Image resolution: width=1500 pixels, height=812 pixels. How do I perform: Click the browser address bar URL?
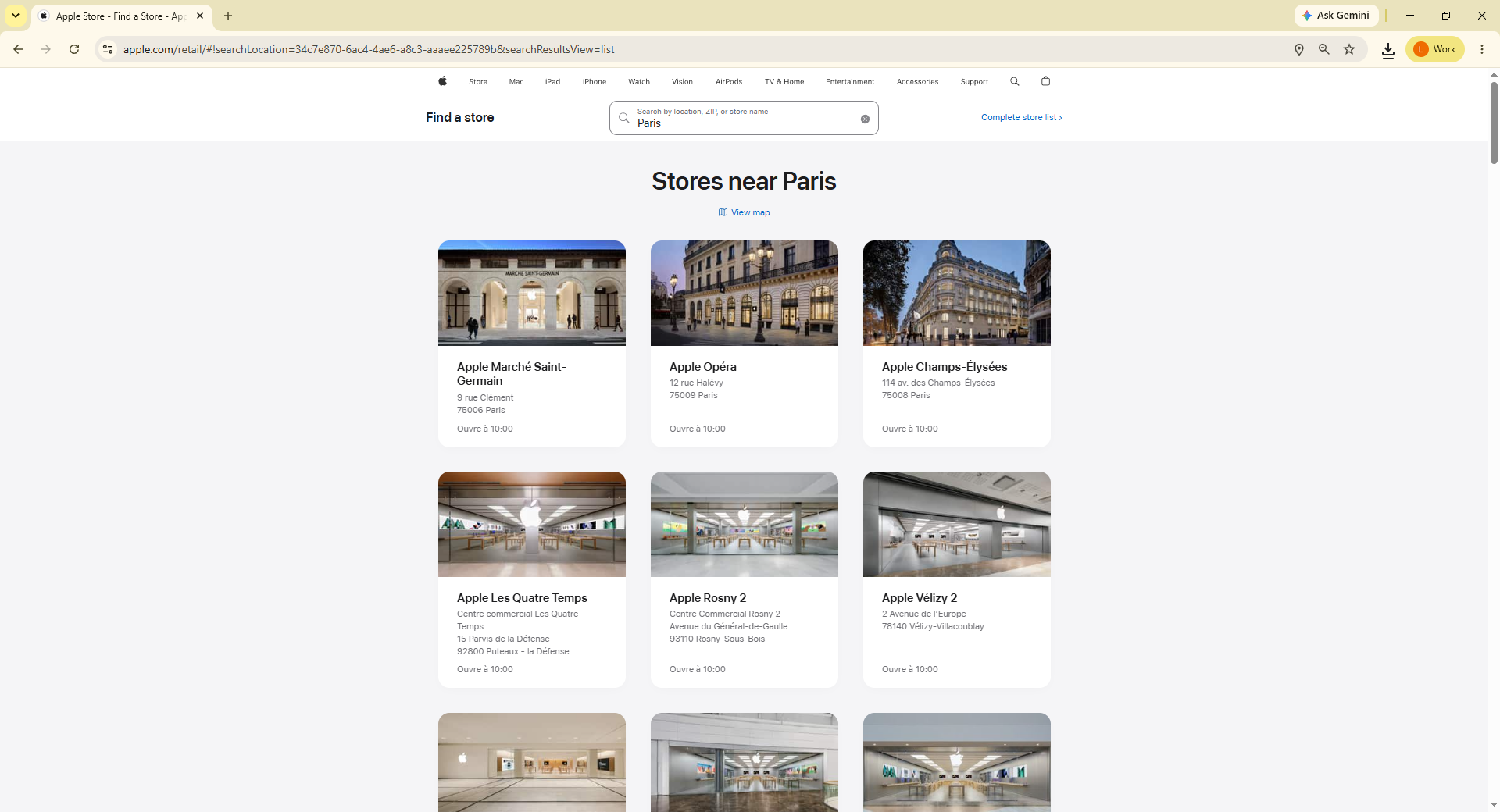[369, 49]
